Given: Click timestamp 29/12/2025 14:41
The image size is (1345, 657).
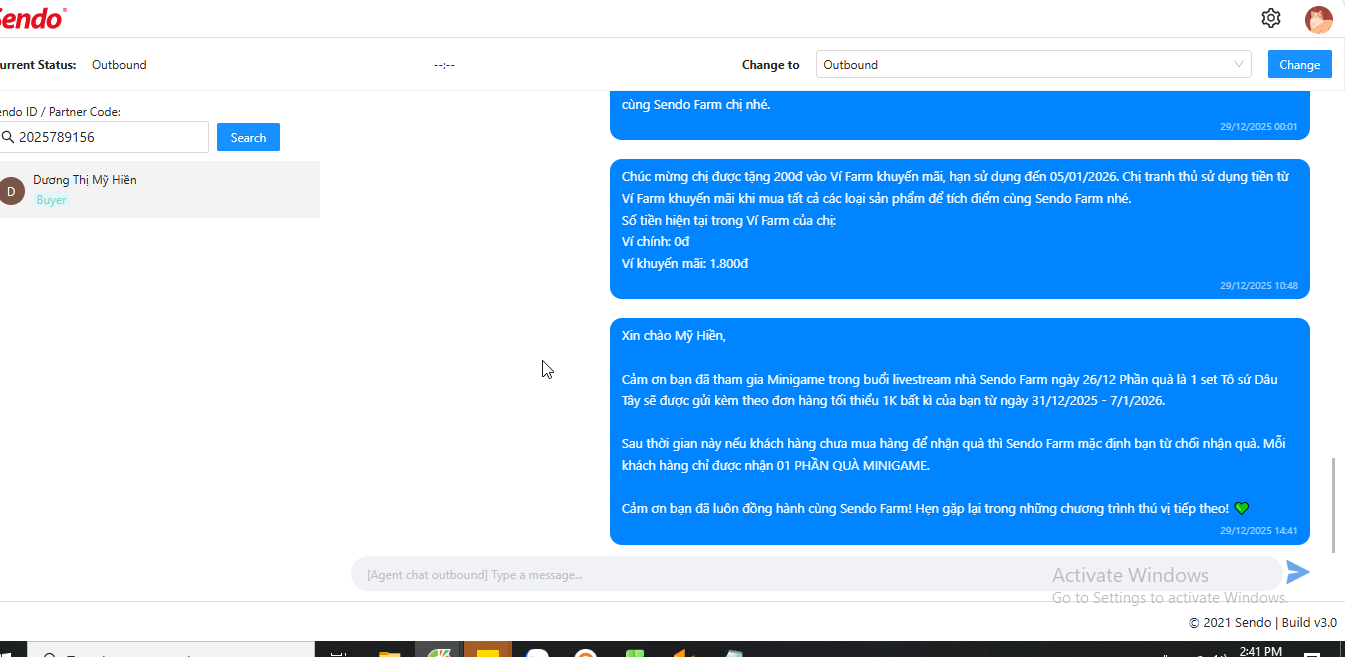Looking at the screenshot, I should tap(1258, 531).
